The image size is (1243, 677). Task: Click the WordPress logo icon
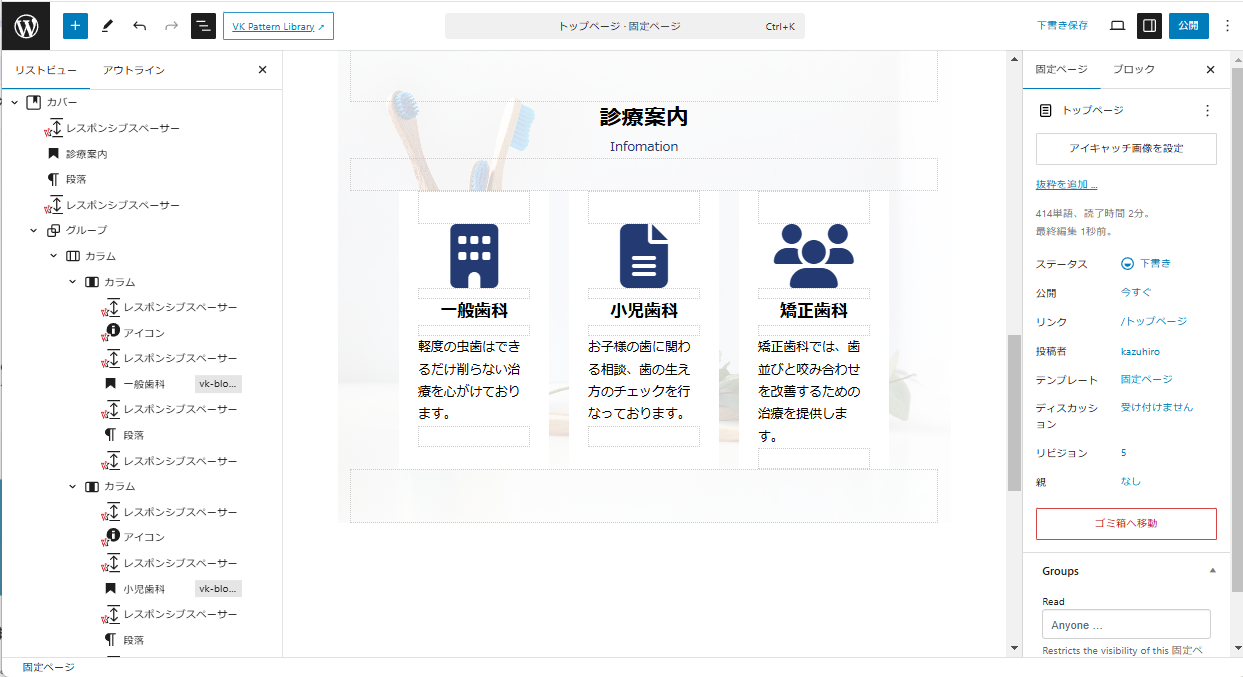click(x=26, y=26)
